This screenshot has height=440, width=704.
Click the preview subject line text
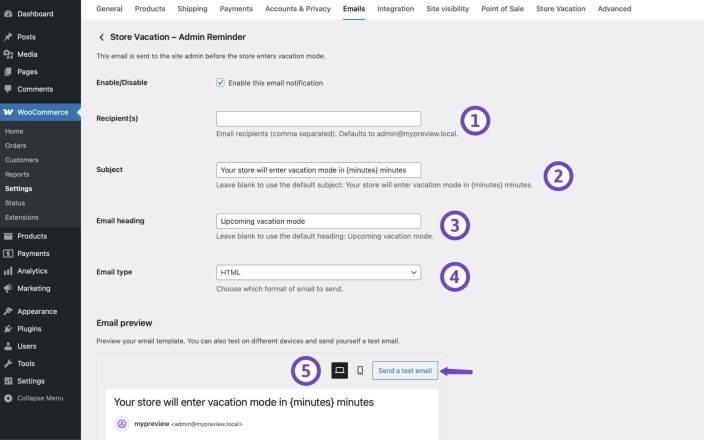[244, 402]
